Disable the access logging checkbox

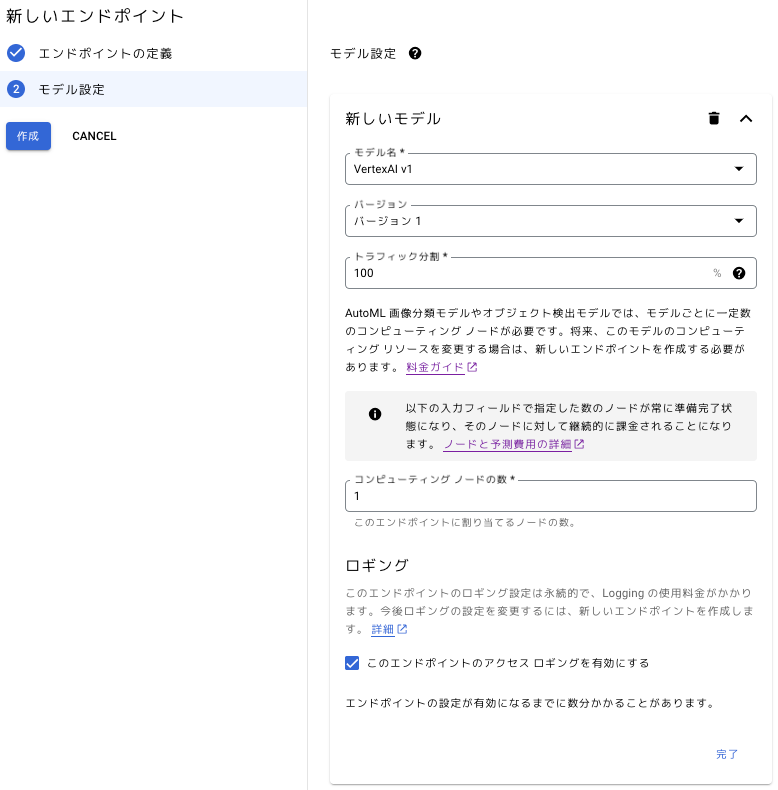352,663
